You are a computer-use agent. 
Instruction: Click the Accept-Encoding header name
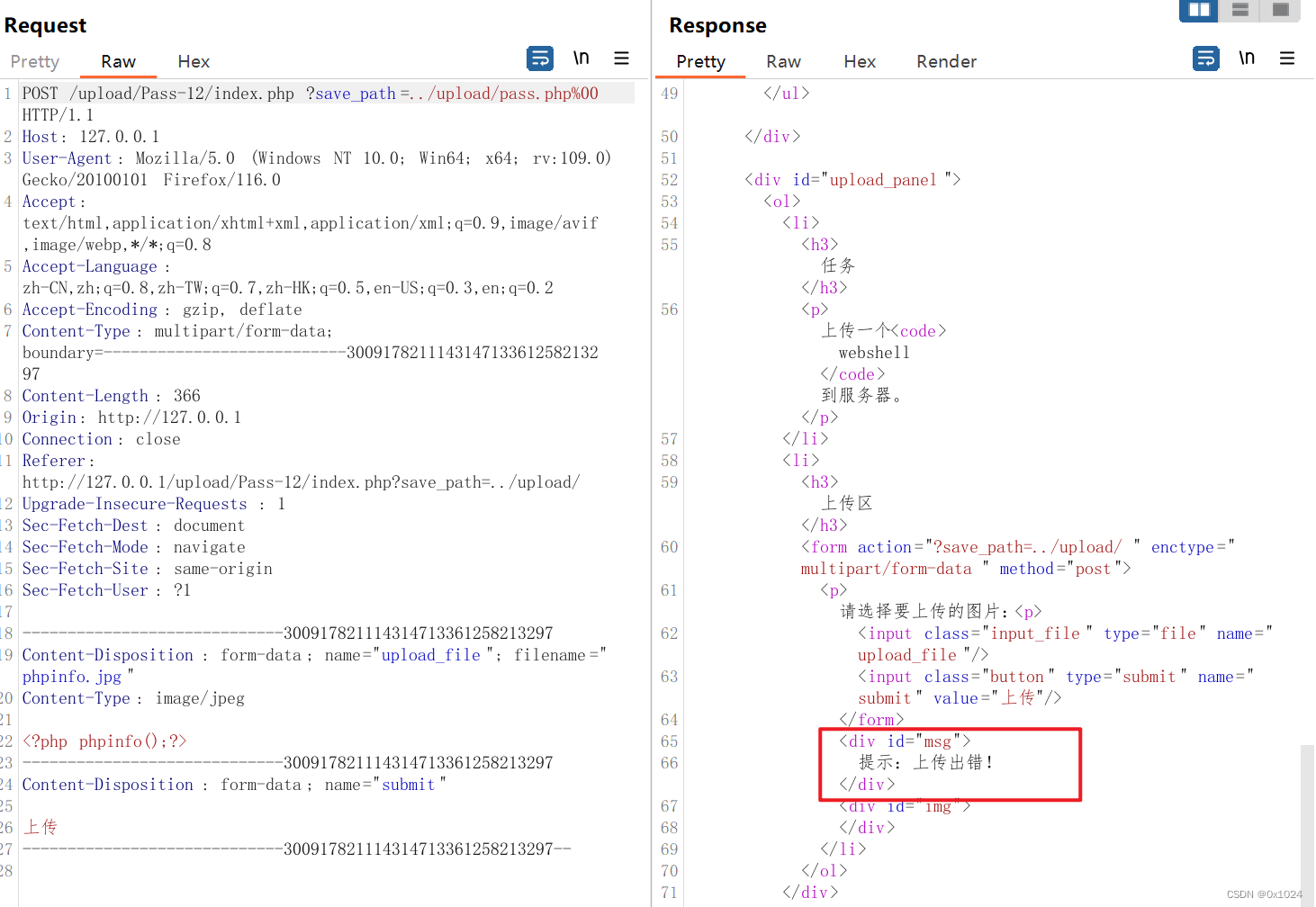click(90, 310)
